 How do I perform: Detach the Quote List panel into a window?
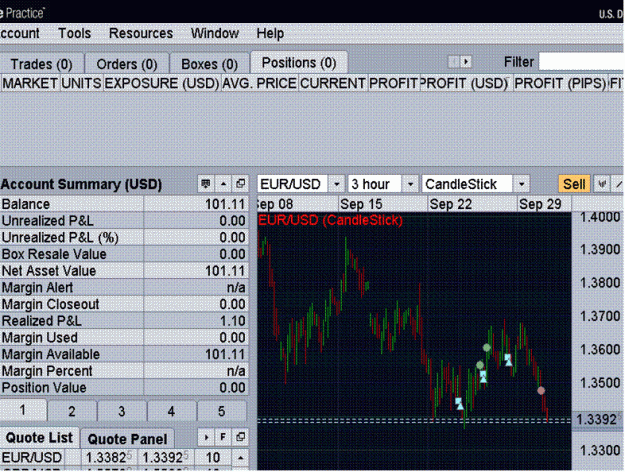pos(240,437)
